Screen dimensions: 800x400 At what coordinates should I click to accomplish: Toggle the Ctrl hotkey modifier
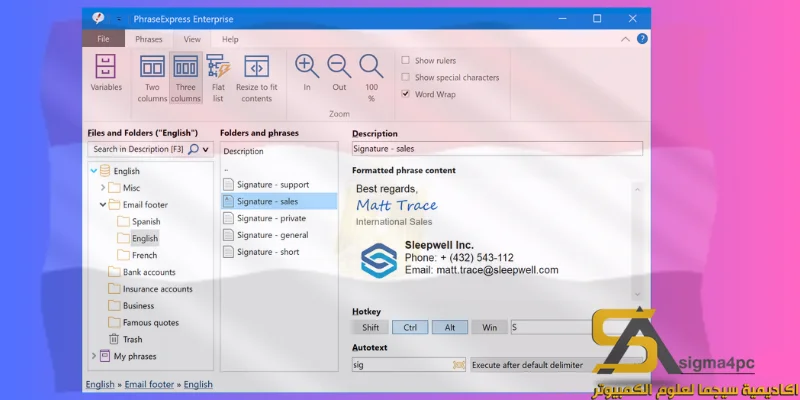click(410, 328)
